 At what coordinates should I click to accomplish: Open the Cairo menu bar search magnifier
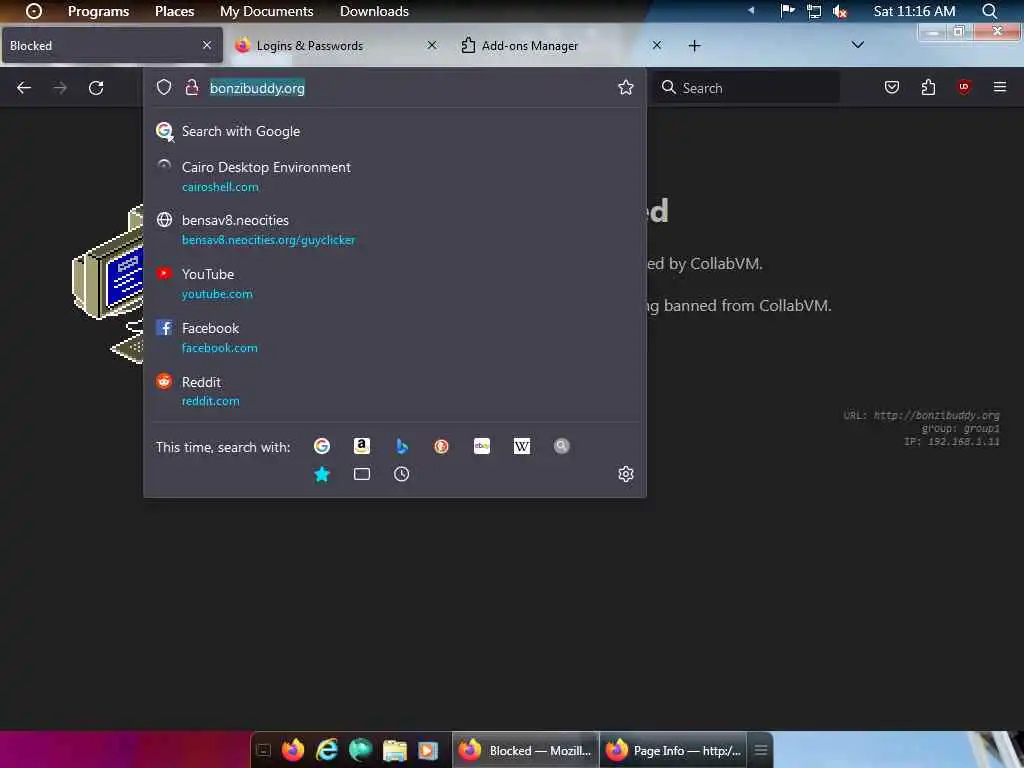(990, 11)
